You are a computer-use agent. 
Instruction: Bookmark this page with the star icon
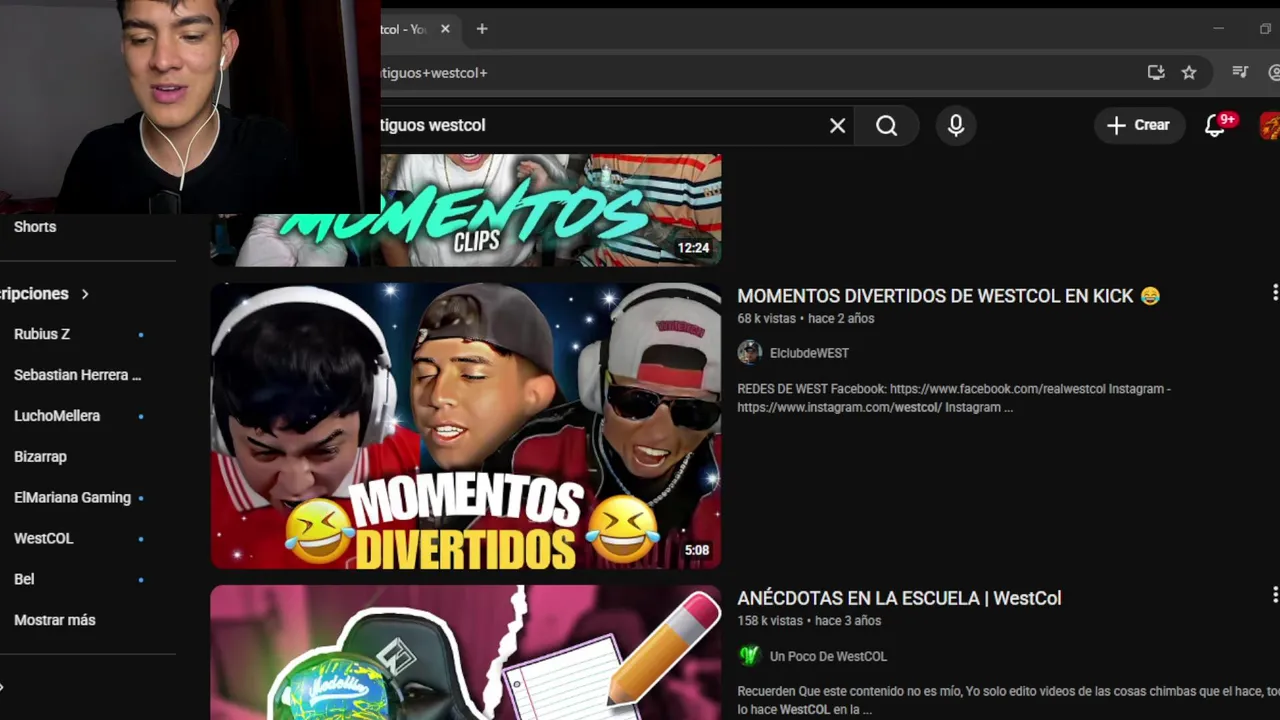point(1189,72)
